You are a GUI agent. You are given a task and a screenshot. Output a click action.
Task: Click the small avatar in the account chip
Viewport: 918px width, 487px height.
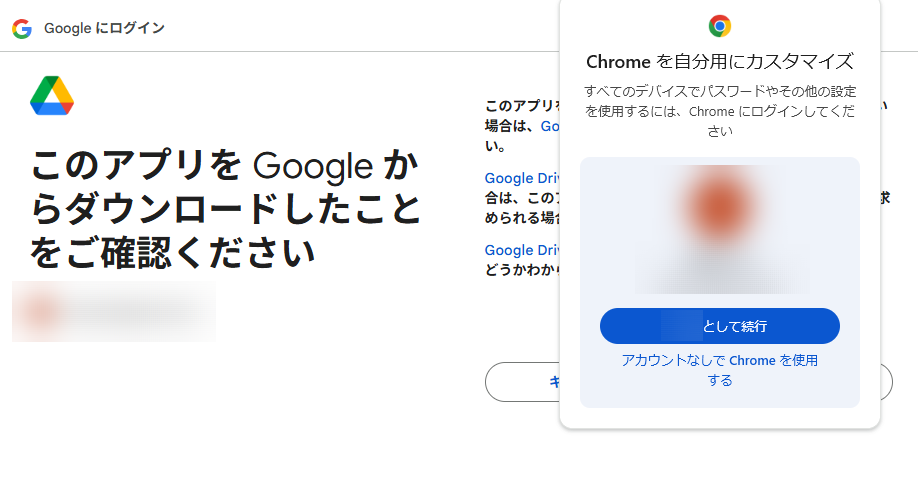(40, 311)
